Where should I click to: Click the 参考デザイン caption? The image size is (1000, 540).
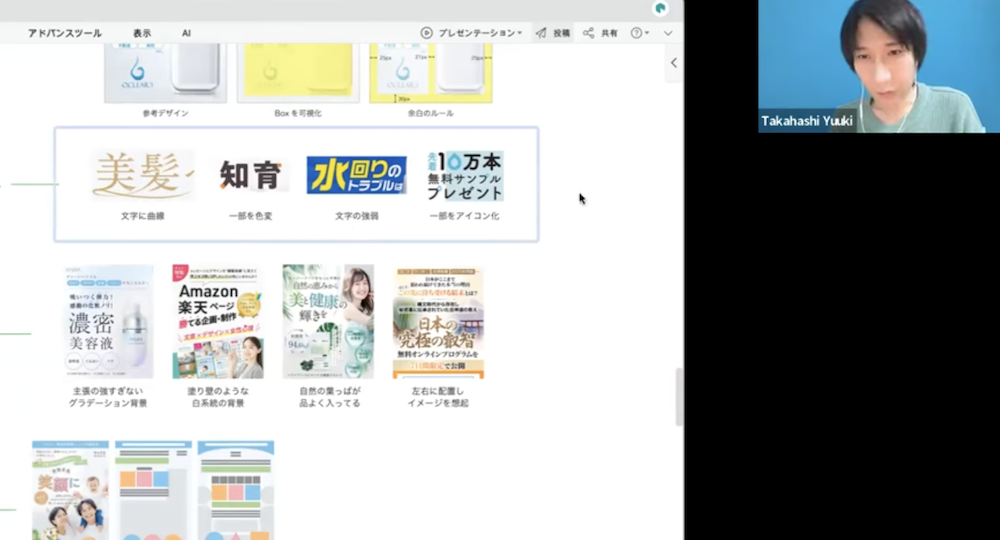[x=165, y=113]
